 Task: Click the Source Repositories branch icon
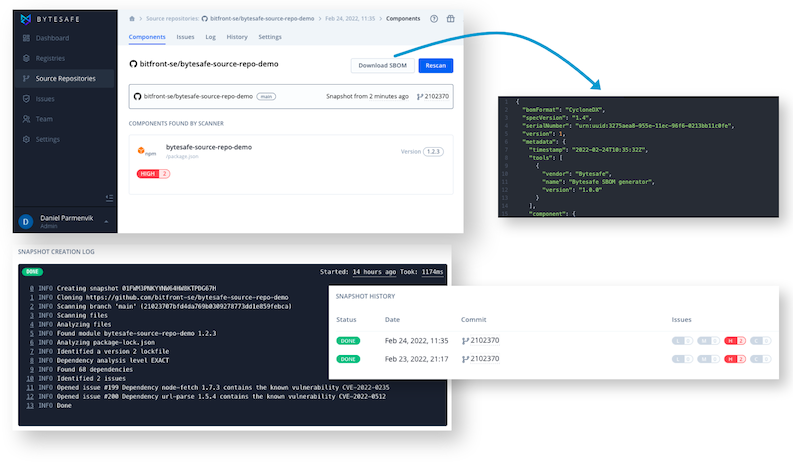click(x=26, y=78)
